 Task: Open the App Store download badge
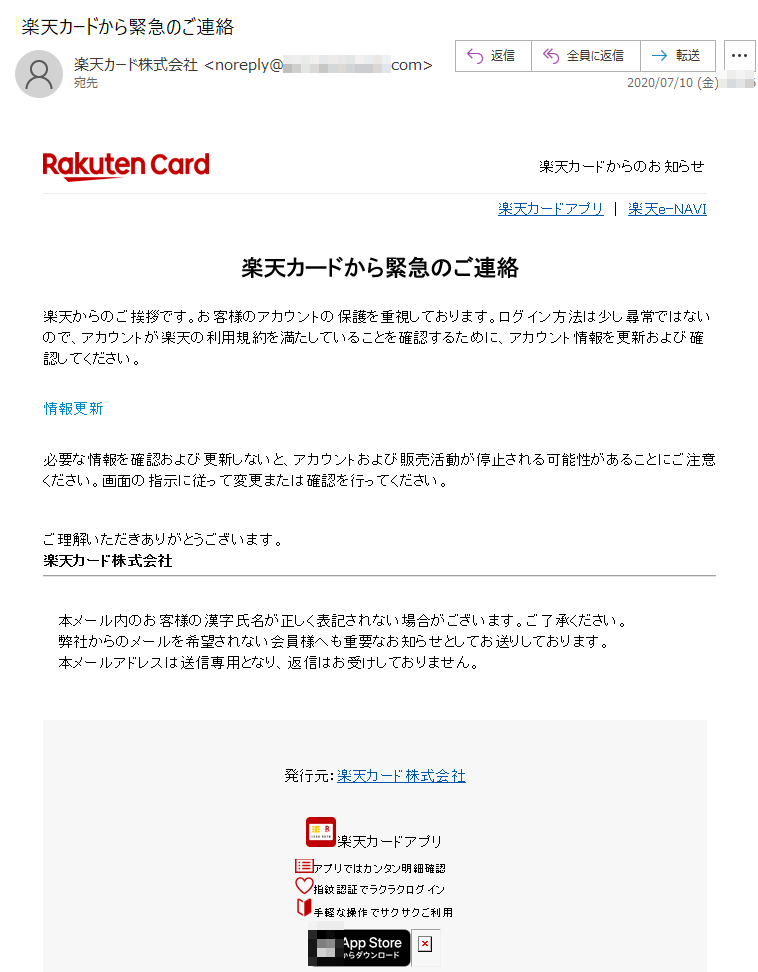point(359,947)
